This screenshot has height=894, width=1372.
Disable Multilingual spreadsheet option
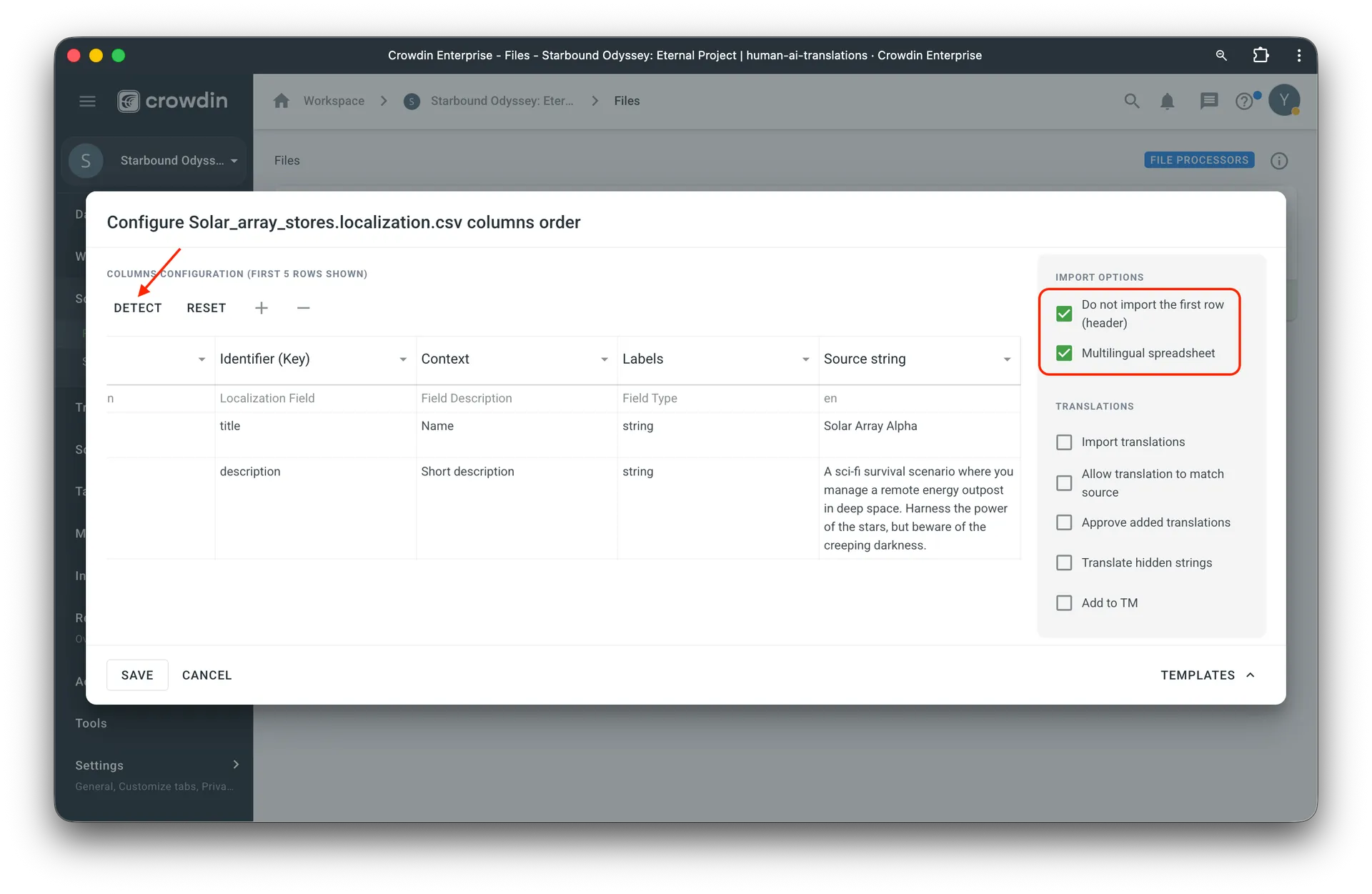[x=1064, y=352]
